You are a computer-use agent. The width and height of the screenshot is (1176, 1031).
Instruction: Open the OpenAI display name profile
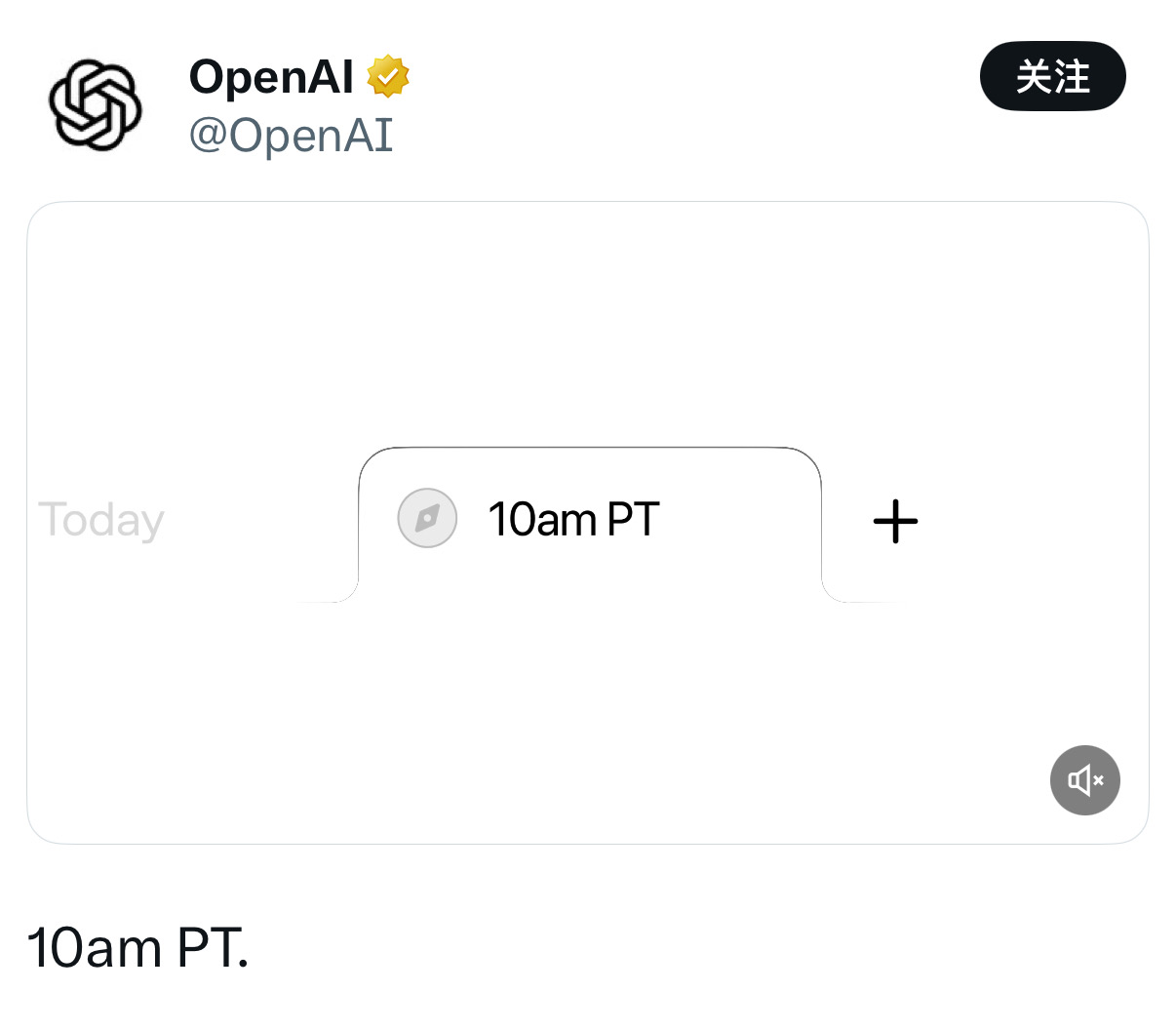click(x=271, y=76)
